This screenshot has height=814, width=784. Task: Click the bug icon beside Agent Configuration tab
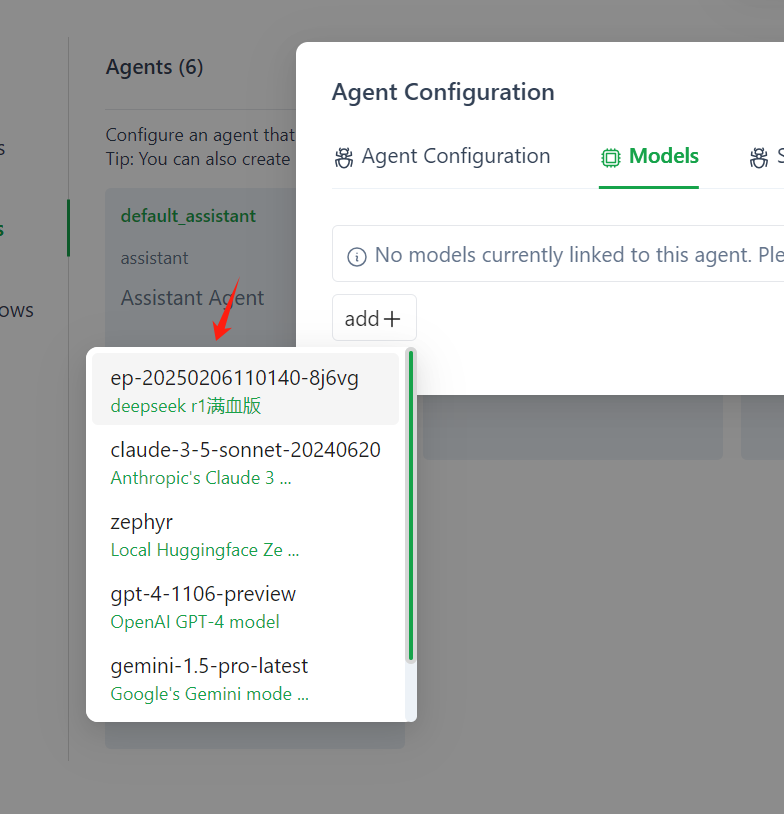click(x=343, y=157)
